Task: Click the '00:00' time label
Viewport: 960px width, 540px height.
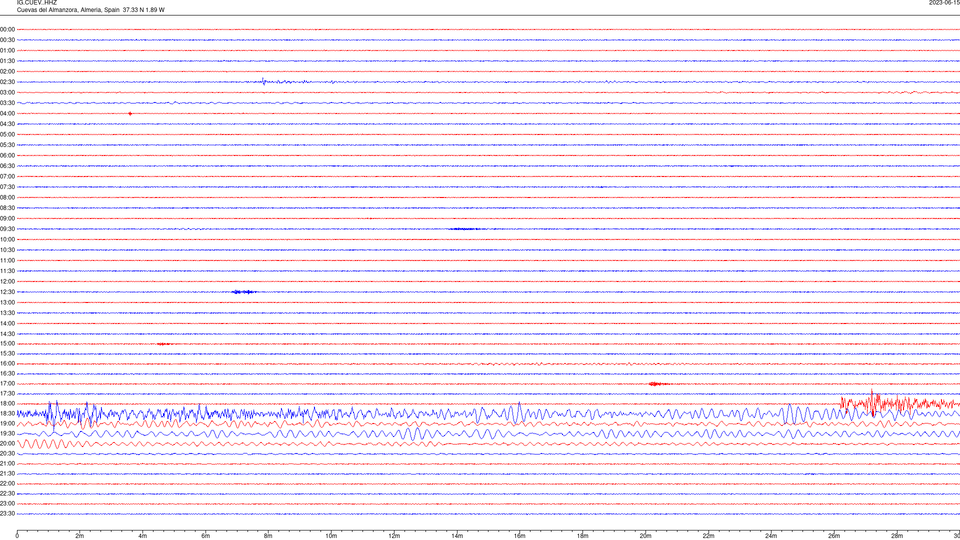Action: [x=7, y=29]
